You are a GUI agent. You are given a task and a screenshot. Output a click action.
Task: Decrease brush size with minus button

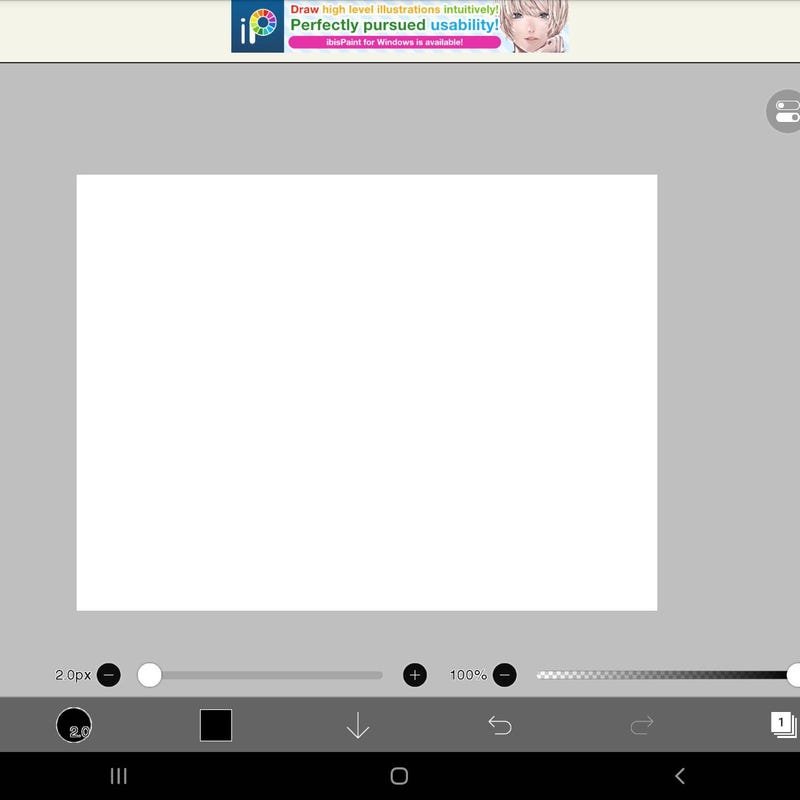click(x=109, y=675)
